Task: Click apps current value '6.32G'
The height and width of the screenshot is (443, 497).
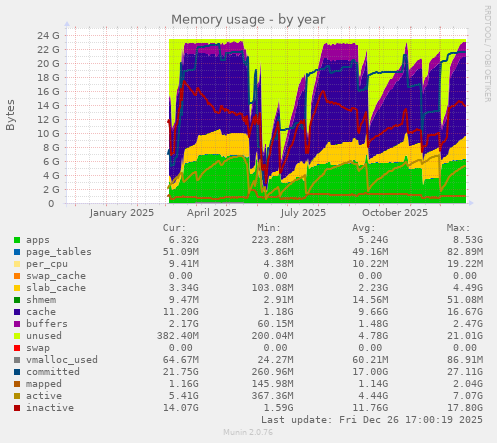Action: click(183, 240)
